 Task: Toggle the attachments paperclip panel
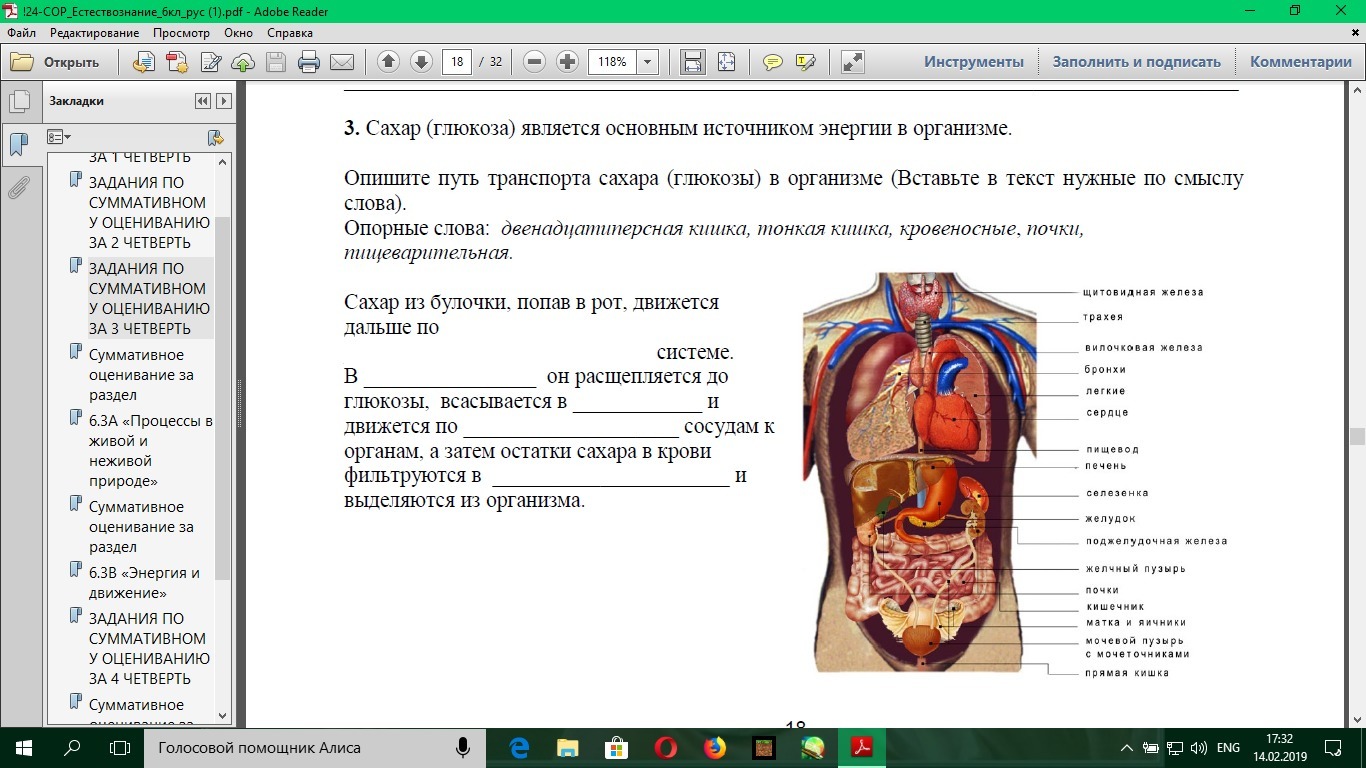[x=18, y=188]
